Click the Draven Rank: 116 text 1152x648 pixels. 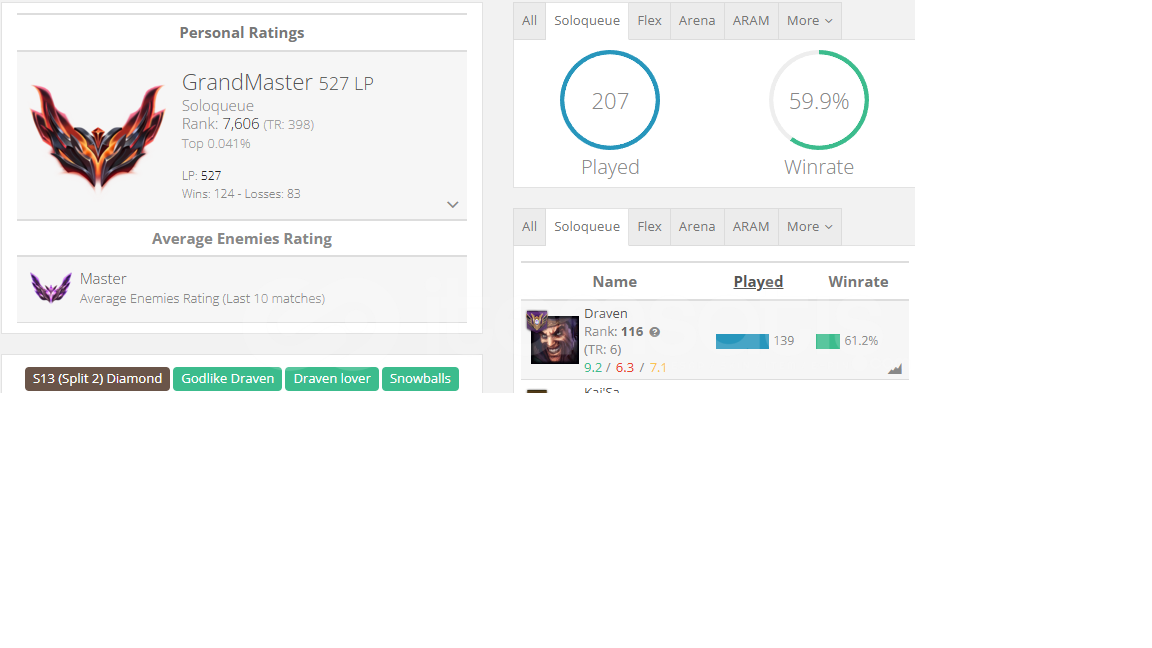pyautogui.click(x=613, y=332)
